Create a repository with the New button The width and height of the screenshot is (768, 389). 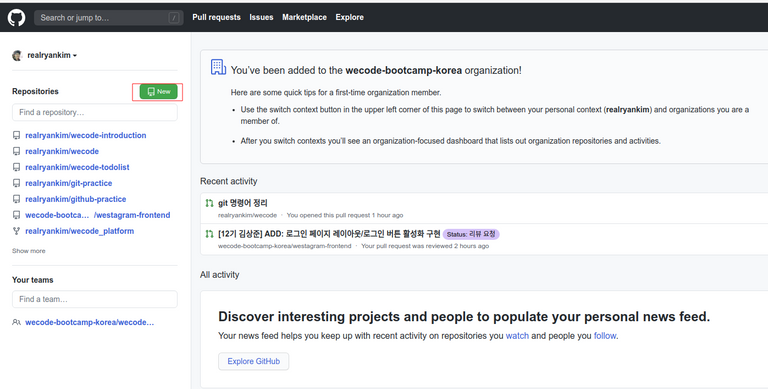point(158,92)
